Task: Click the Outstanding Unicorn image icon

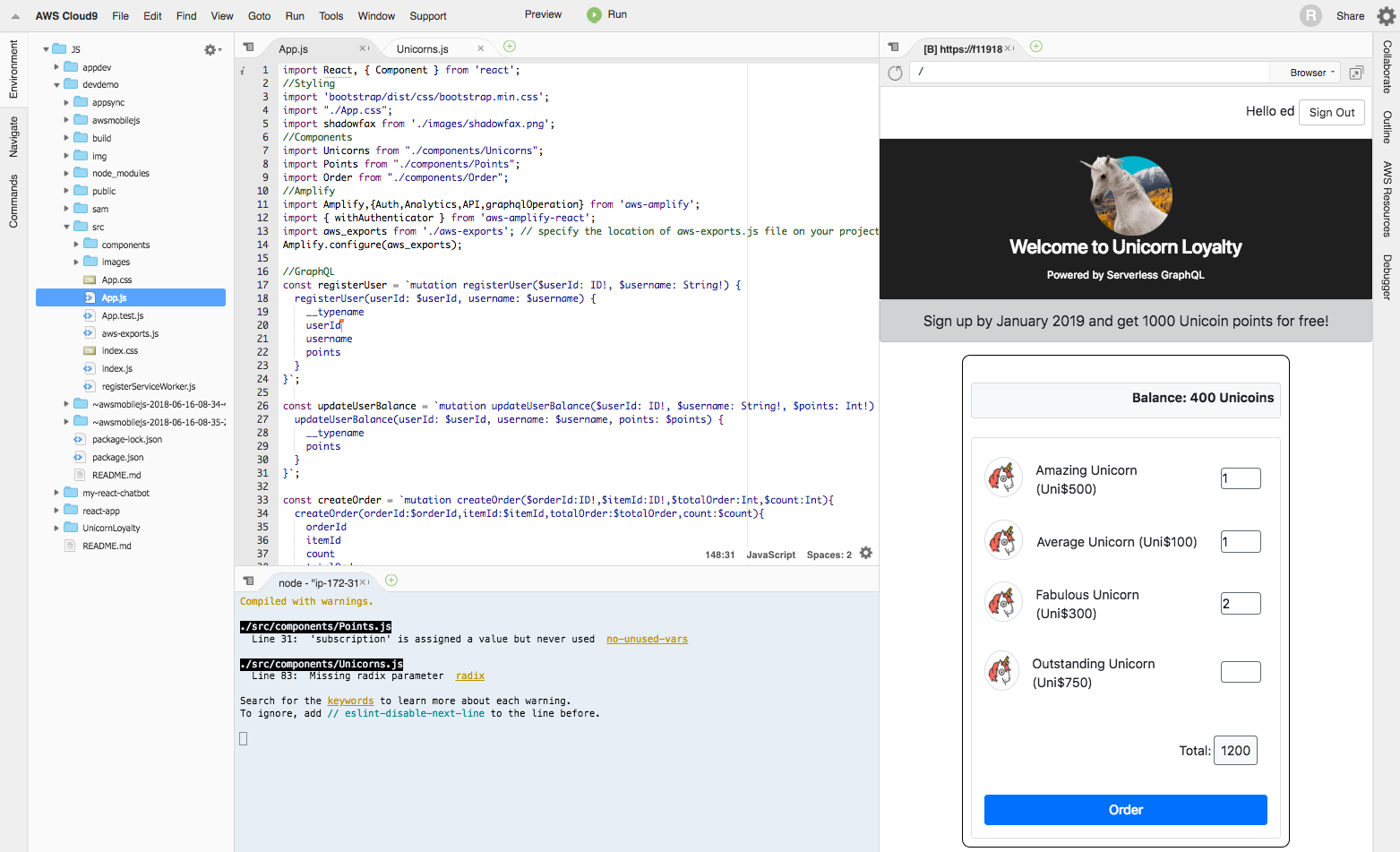Action: coord(1002,670)
